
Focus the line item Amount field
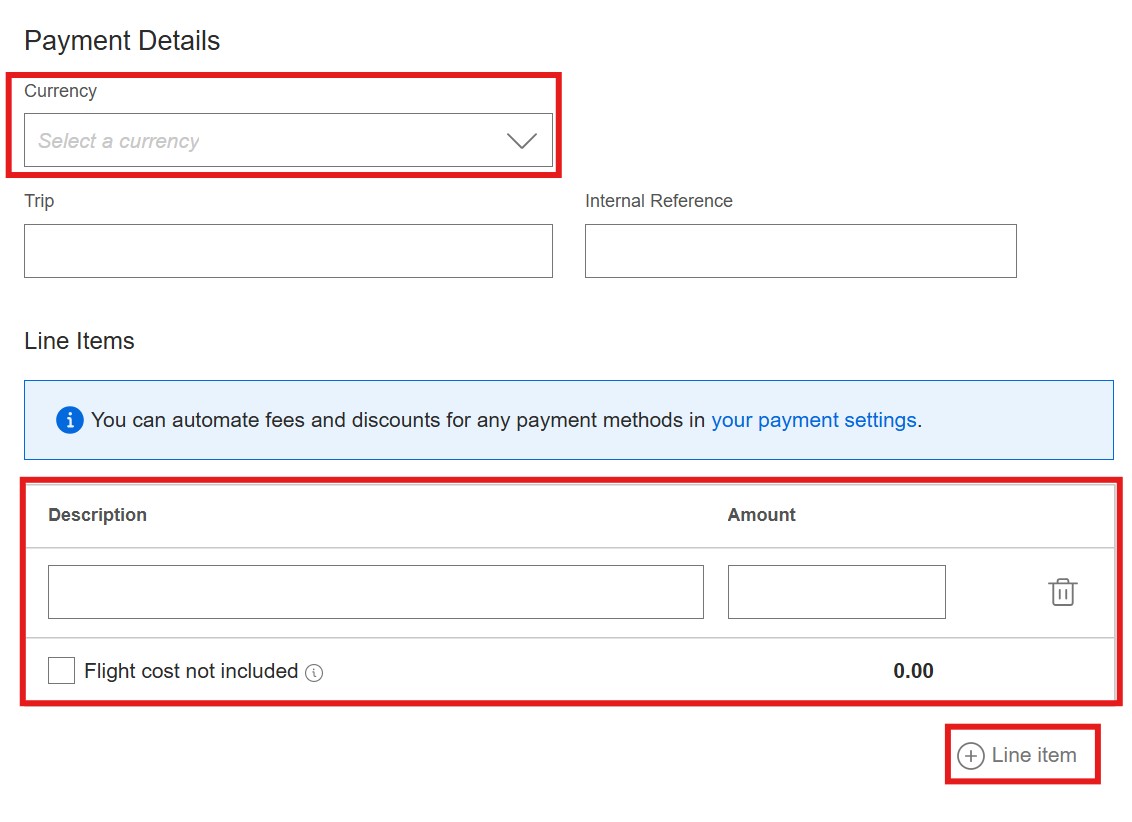click(x=837, y=592)
